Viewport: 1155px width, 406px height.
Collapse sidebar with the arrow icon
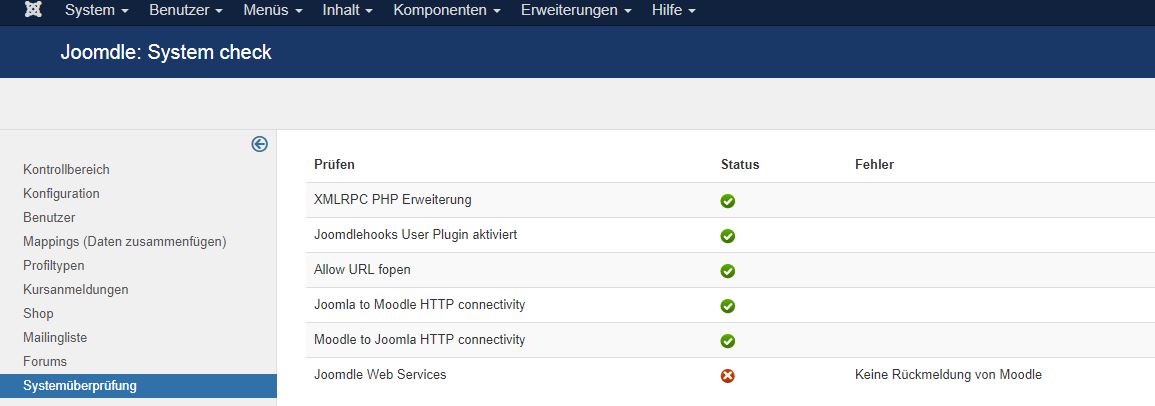[260, 144]
